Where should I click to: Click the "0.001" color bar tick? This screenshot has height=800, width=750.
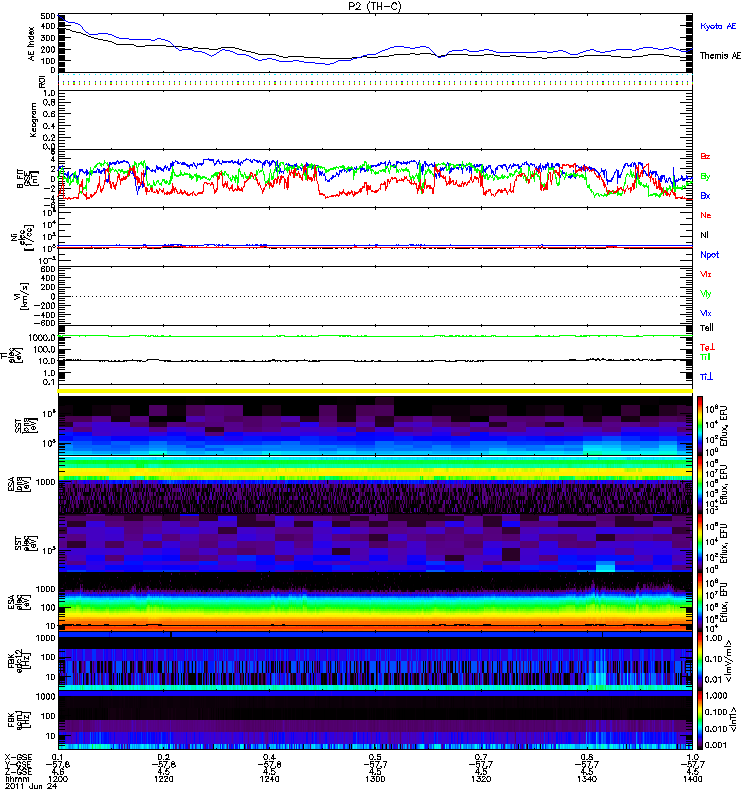715,745
